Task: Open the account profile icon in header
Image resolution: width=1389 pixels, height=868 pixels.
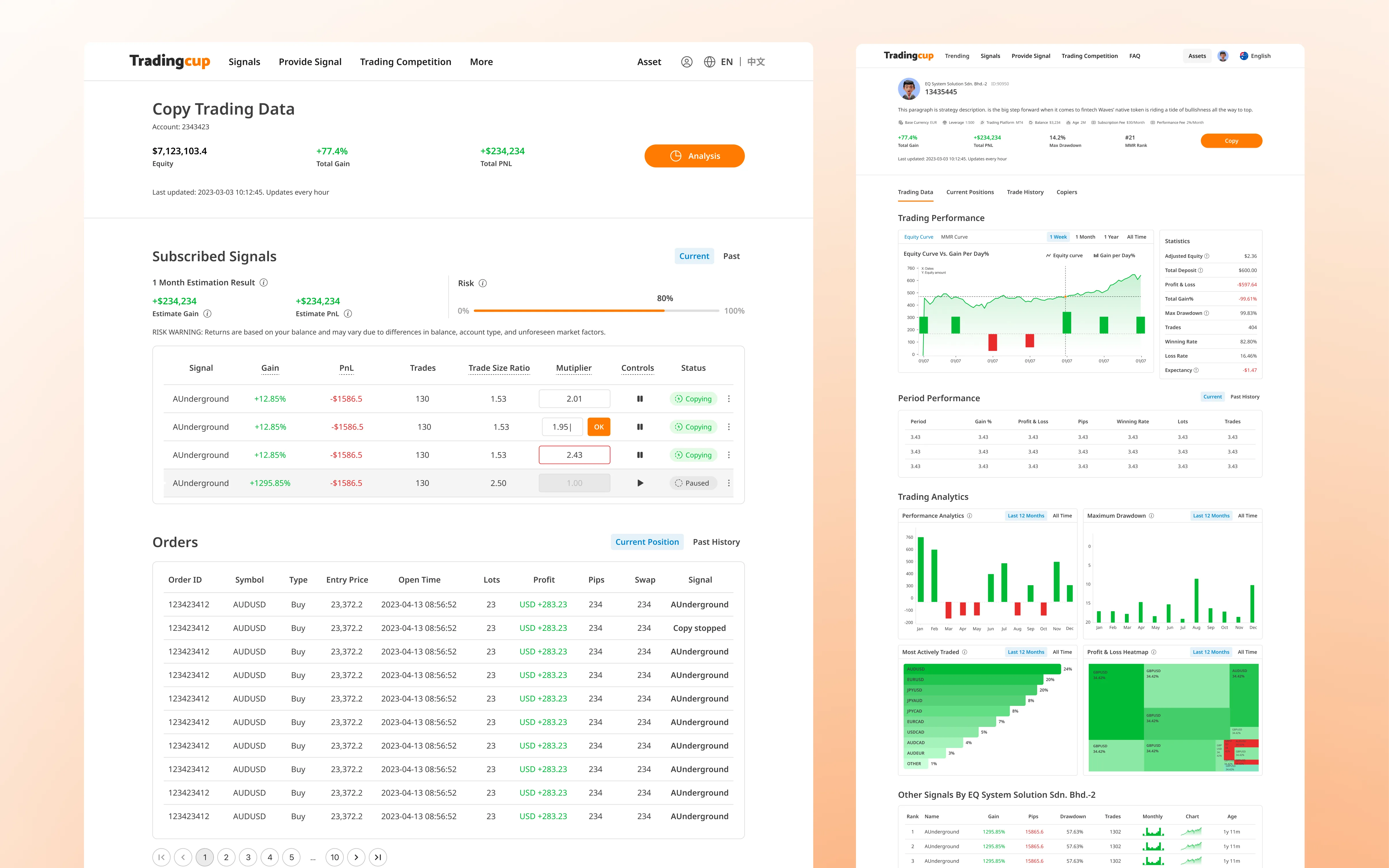Action: click(687, 61)
